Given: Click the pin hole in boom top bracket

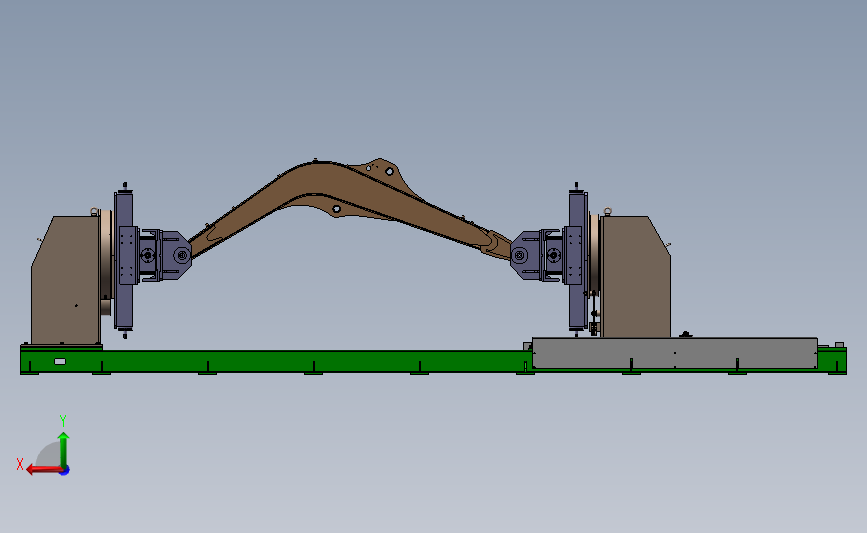Looking at the screenshot, I should coord(389,171).
